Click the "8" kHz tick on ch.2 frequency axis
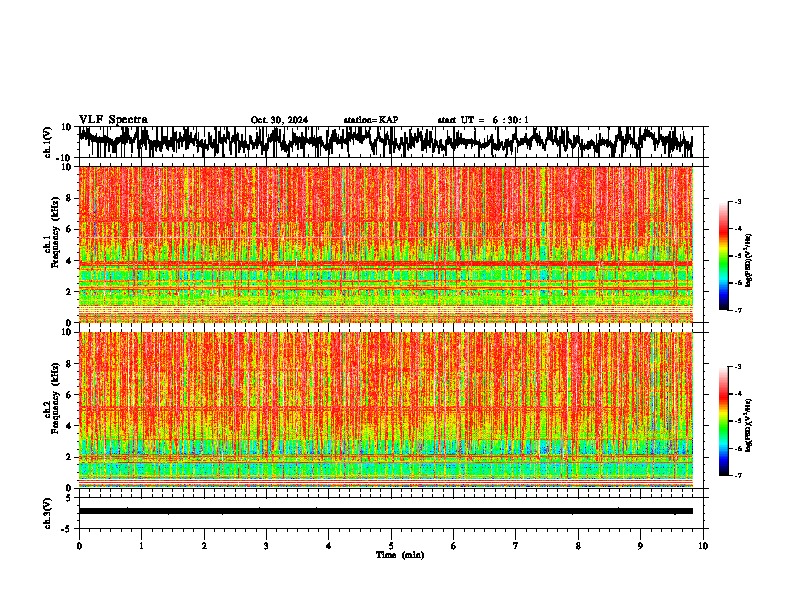The height and width of the screenshot is (612, 792). pyautogui.click(x=69, y=364)
